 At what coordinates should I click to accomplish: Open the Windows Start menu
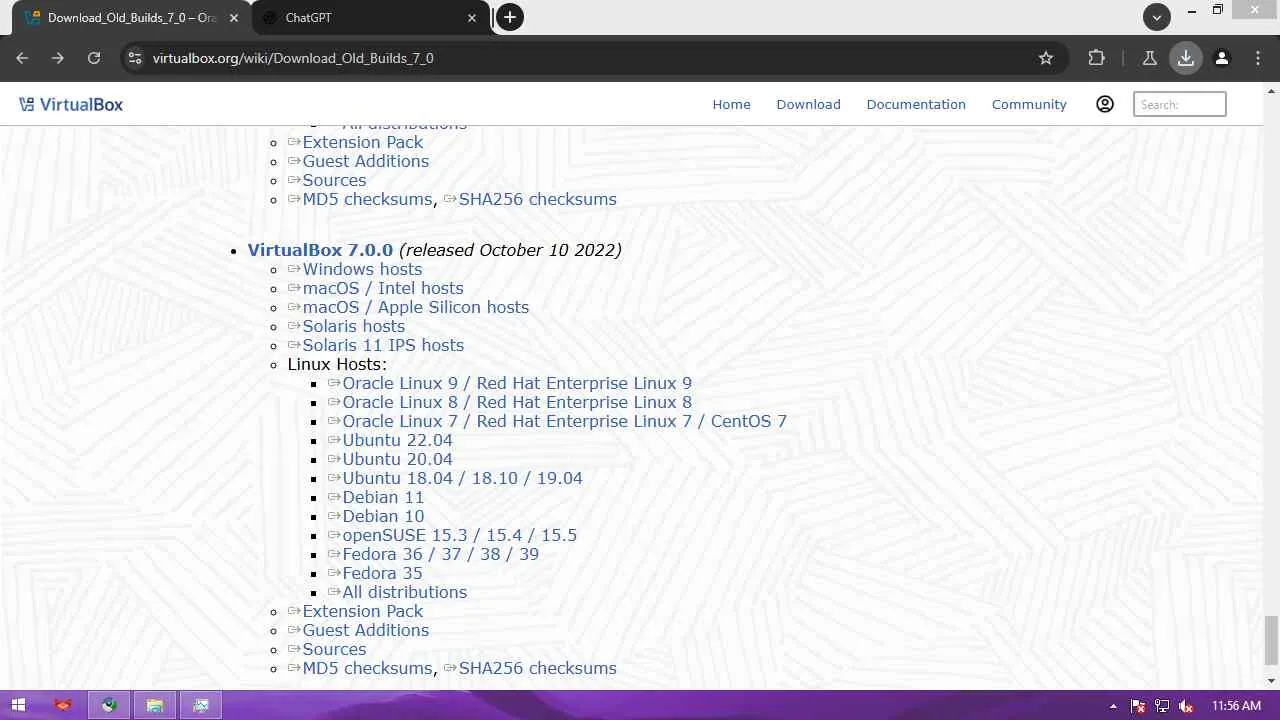point(18,705)
